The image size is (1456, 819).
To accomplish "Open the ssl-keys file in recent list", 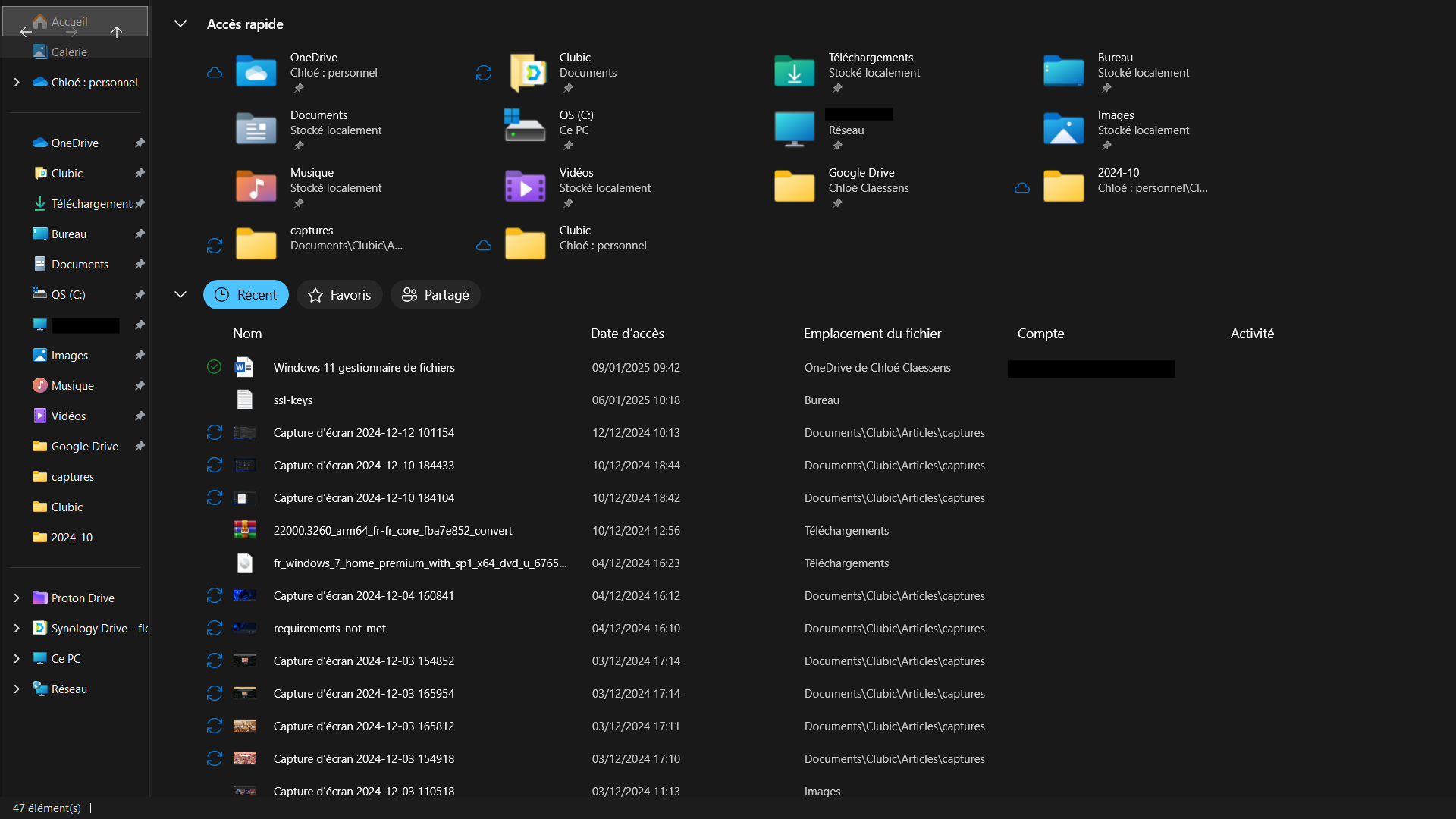I will pyautogui.click(x=293, y=400).
